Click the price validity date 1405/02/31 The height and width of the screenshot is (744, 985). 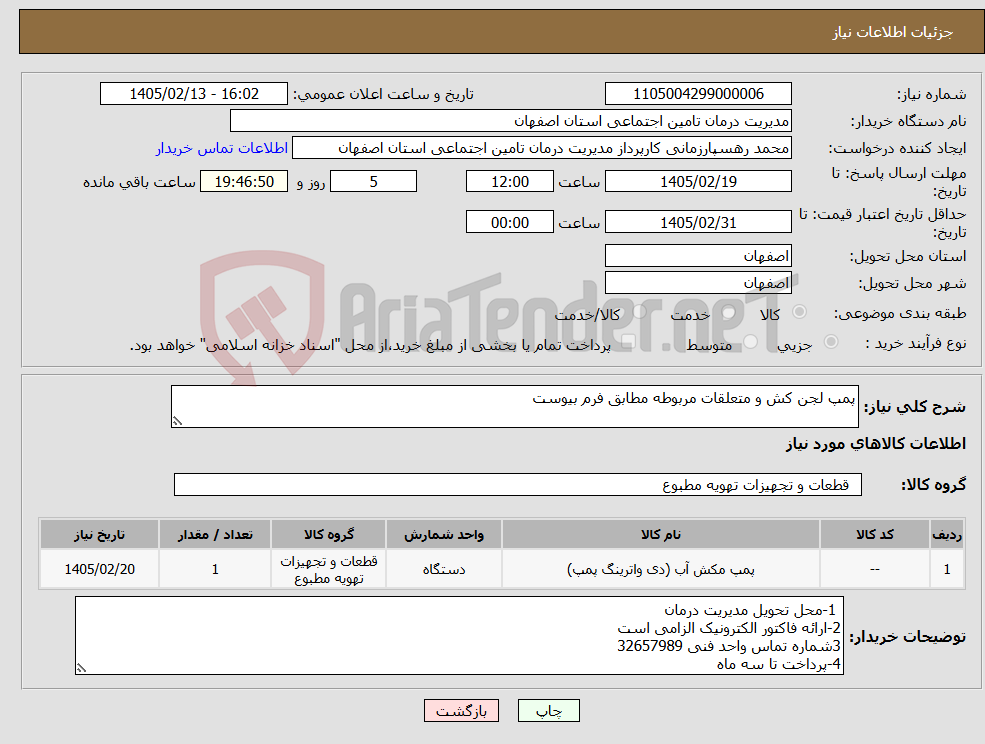(x=698, y=222)
